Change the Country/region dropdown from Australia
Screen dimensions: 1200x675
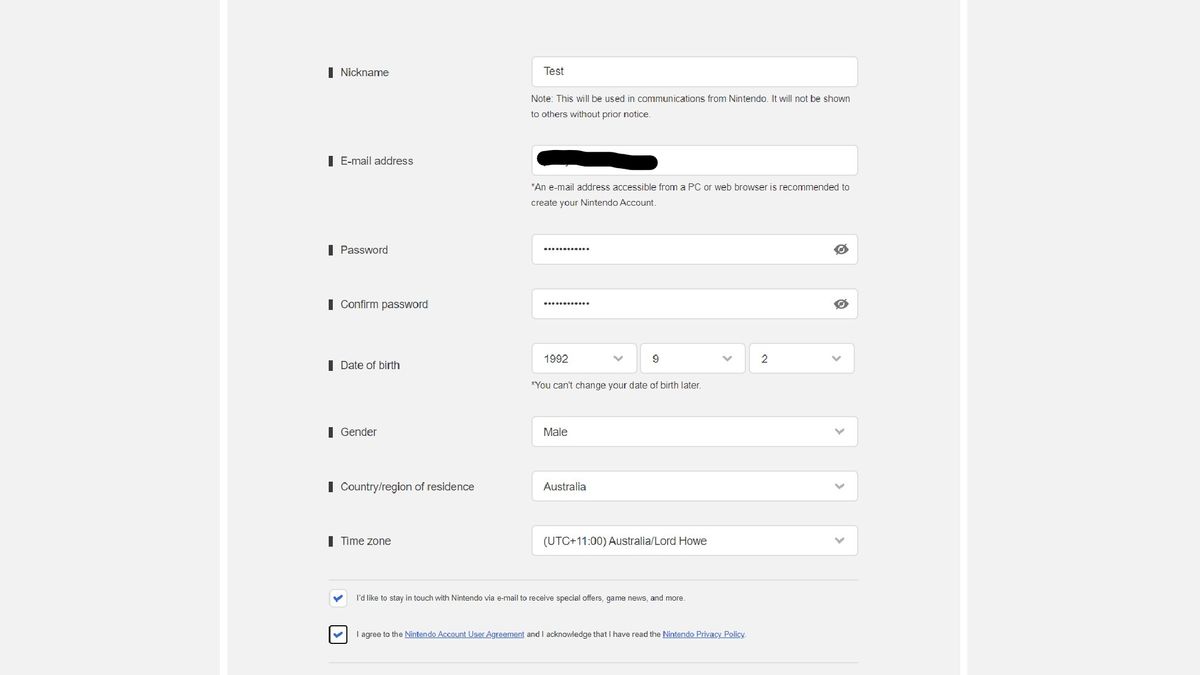(x=694, y=486)
